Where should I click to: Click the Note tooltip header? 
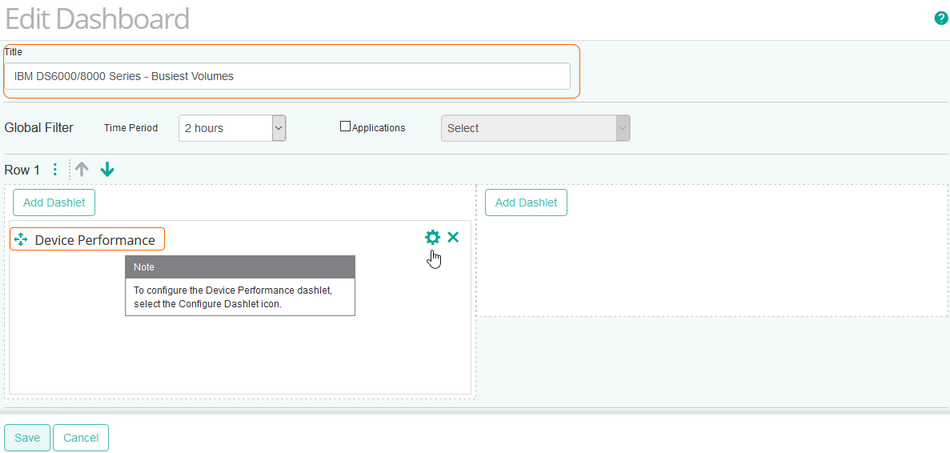tap(240, 267)
